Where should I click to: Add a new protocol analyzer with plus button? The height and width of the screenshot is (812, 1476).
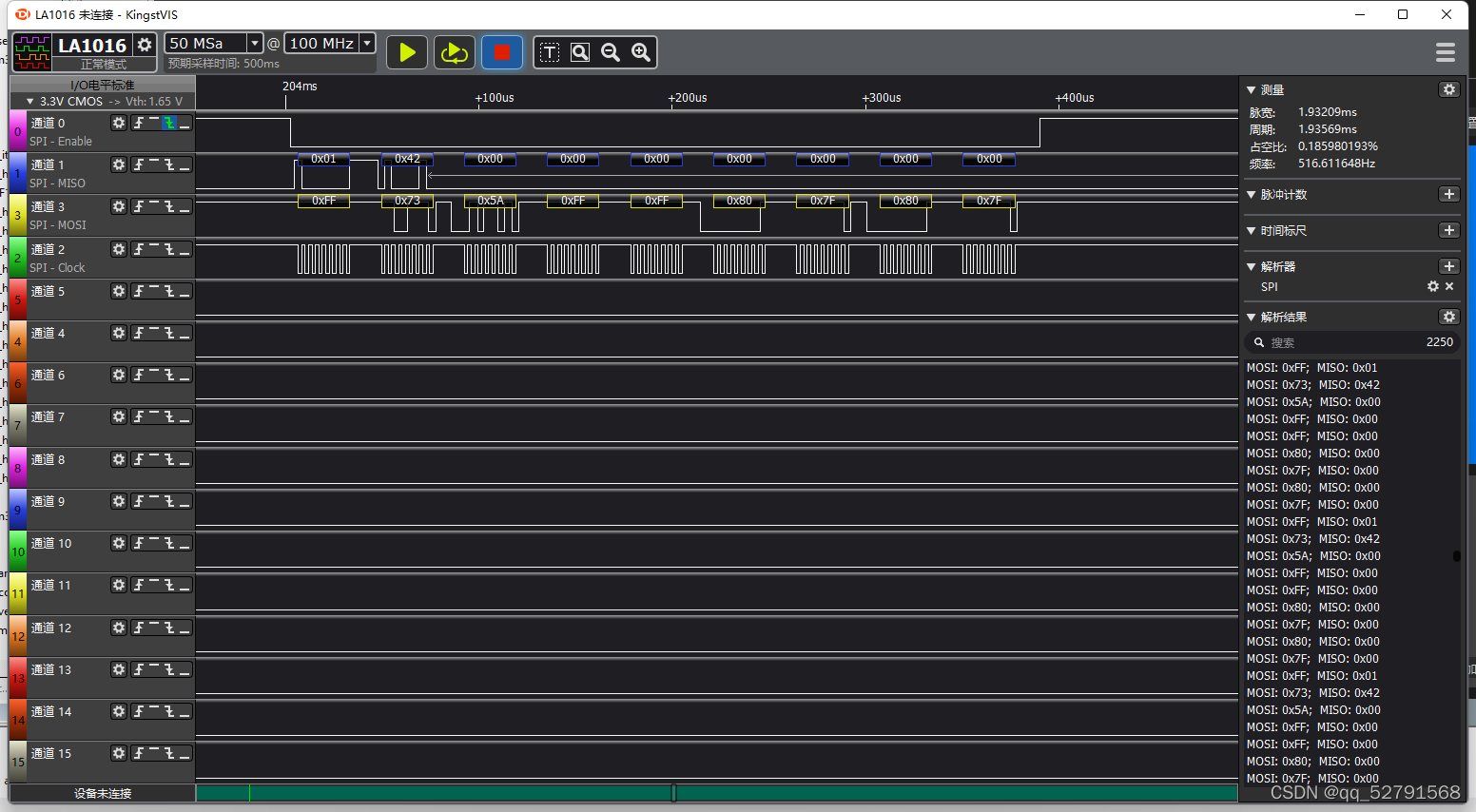(1448, 266)
